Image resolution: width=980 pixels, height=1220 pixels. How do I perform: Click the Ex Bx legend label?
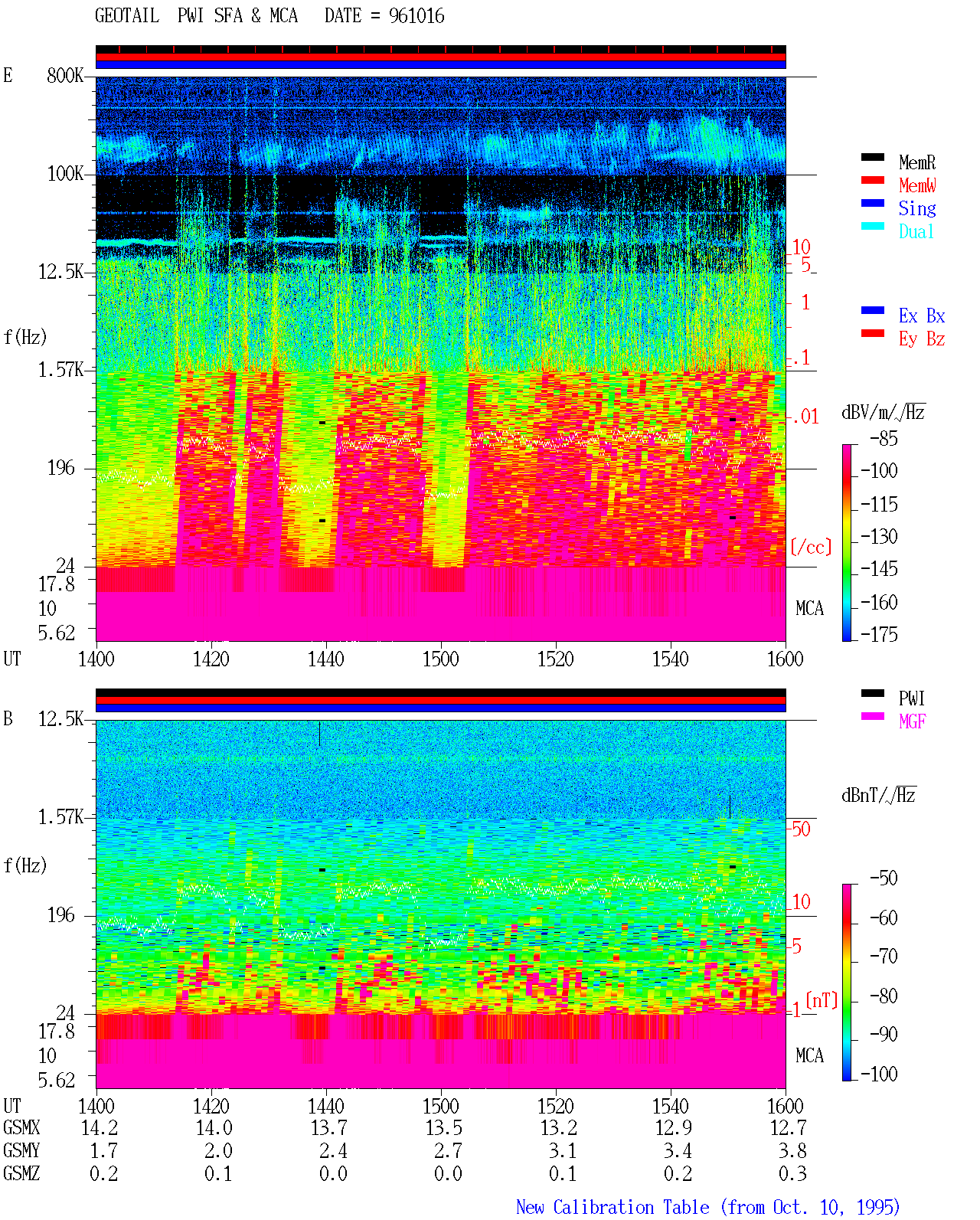coord(922,316)
